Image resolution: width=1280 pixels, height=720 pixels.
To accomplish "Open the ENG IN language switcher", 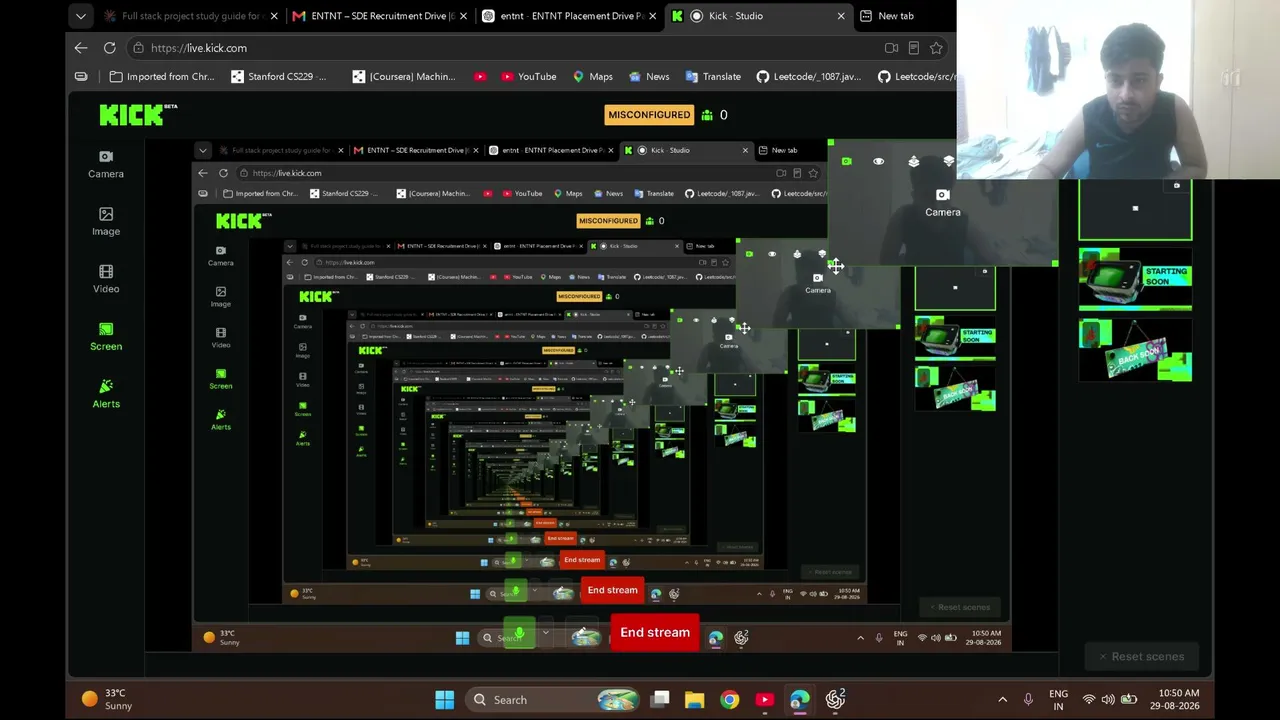I will [1058, 700].
